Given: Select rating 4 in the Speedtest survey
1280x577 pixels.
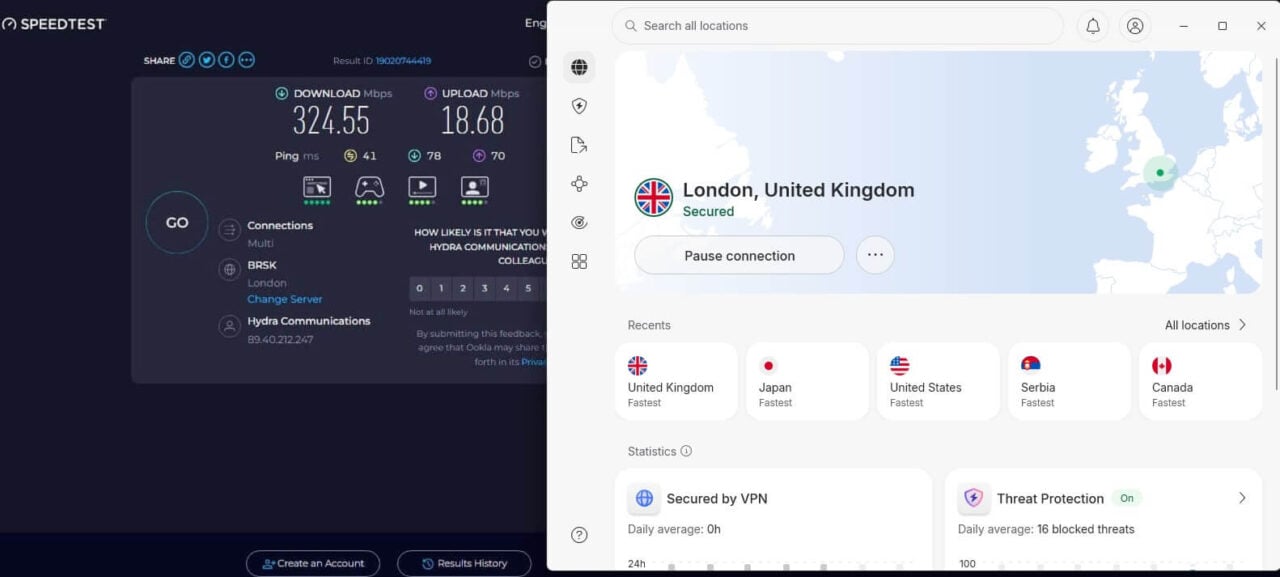Looking at the screenshot, I should coord(507,289).
